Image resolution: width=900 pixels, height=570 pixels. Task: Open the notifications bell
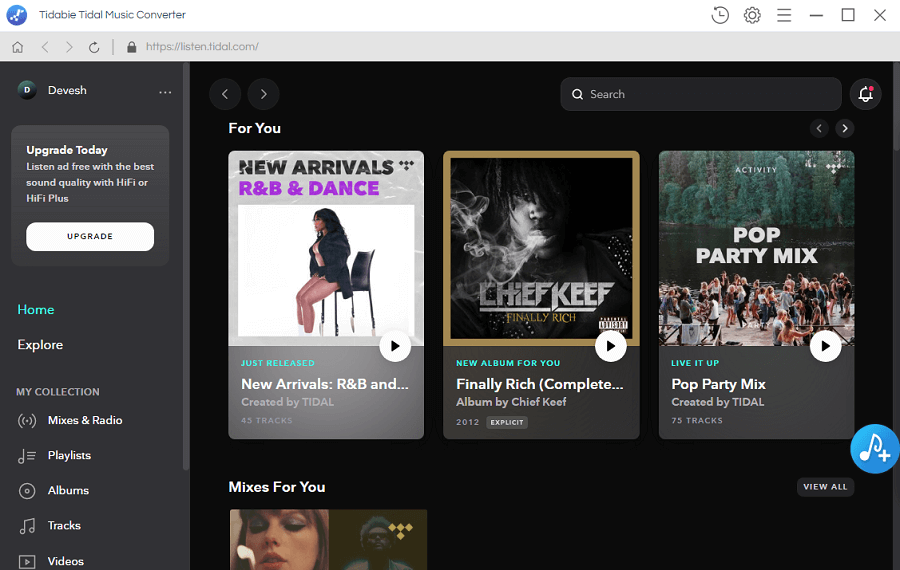(865, 94)
